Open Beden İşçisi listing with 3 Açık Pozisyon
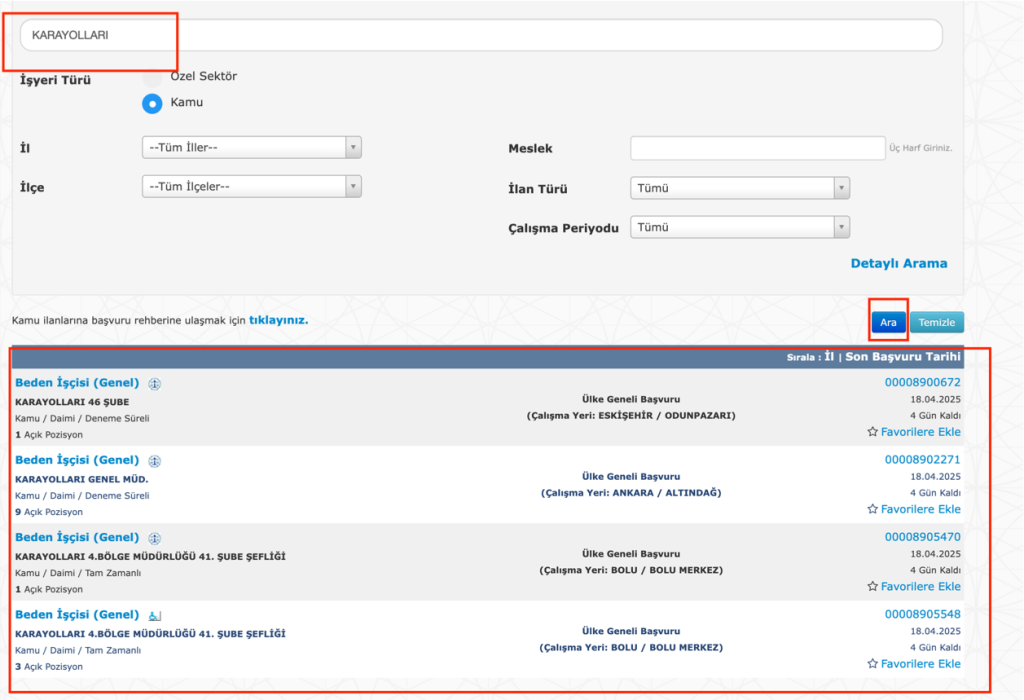Image resolution: width=1024 pixels, height=700 pixels. pyautogui.click(x=77, y=614)
